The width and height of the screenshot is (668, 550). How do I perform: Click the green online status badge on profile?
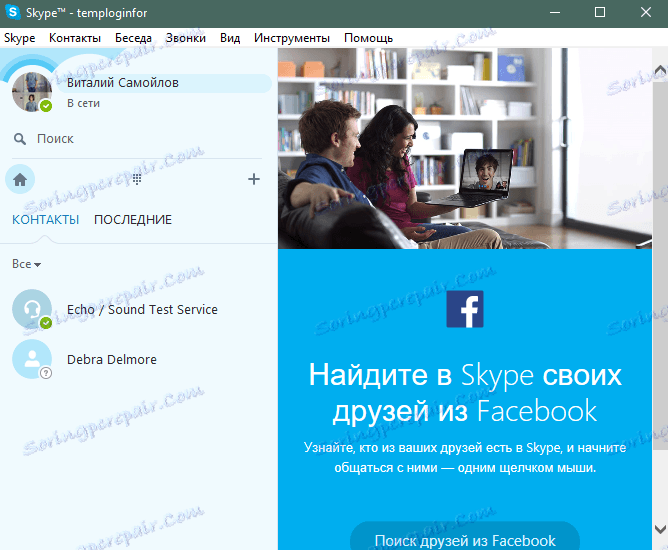pyautogui.click(x=46, y=106)
